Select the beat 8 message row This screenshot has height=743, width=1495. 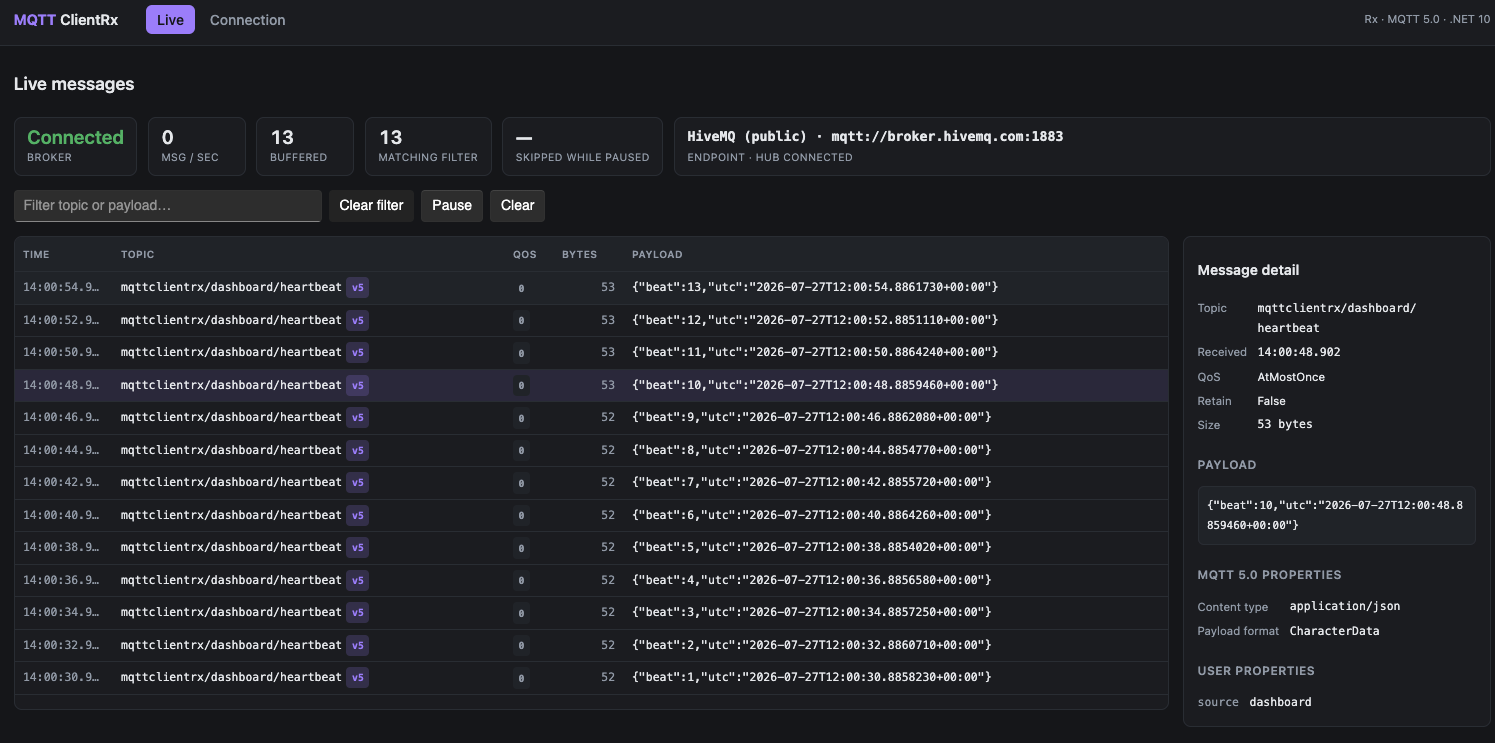point(591,450)
